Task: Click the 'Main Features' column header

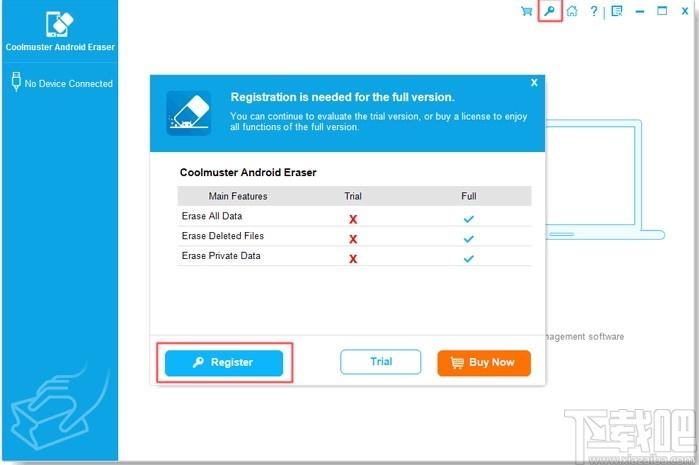Action: (x=238, y=196)
